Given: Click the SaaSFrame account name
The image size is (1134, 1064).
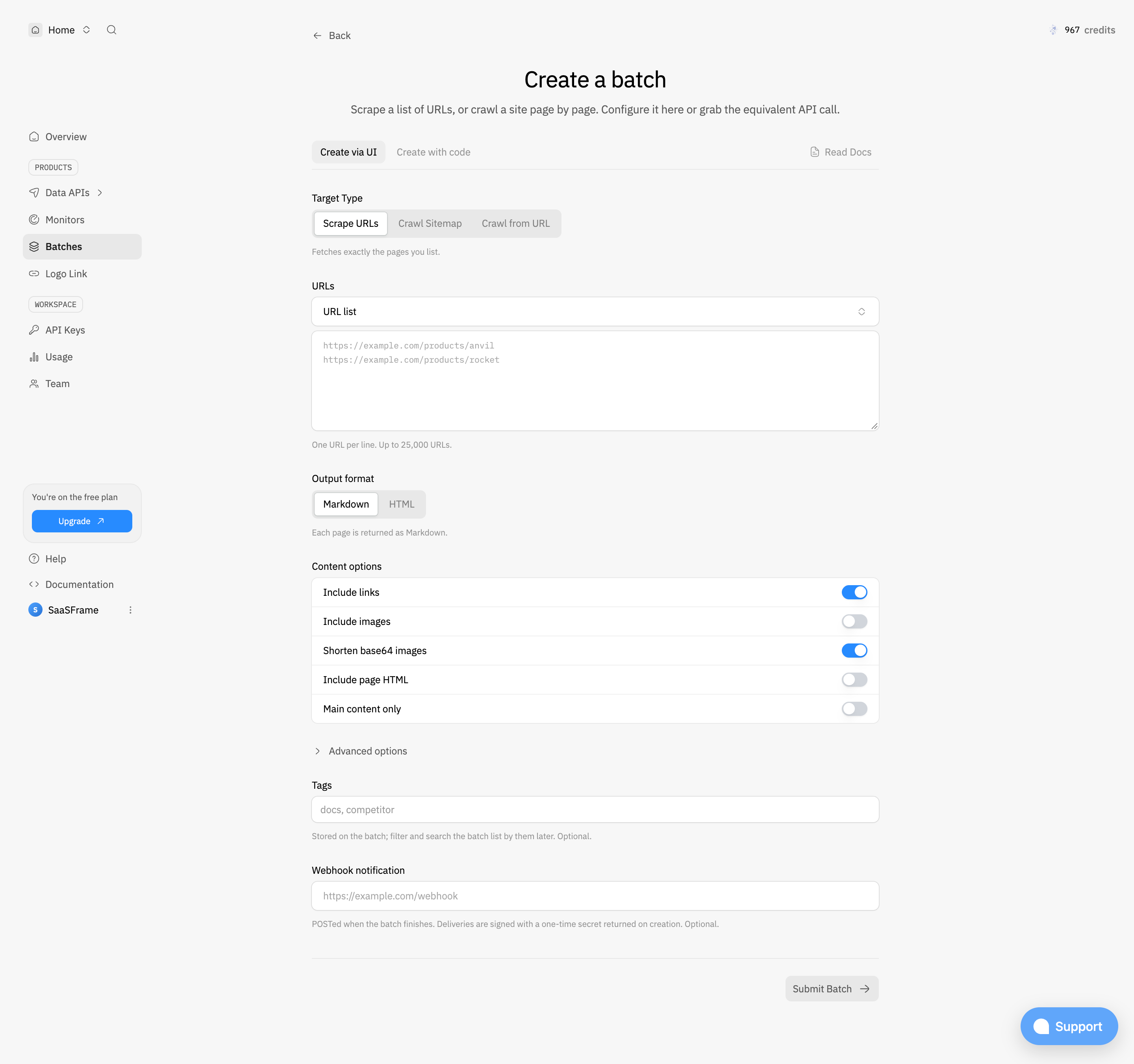Looking at the screenshot, I should (x=73, y=610).
